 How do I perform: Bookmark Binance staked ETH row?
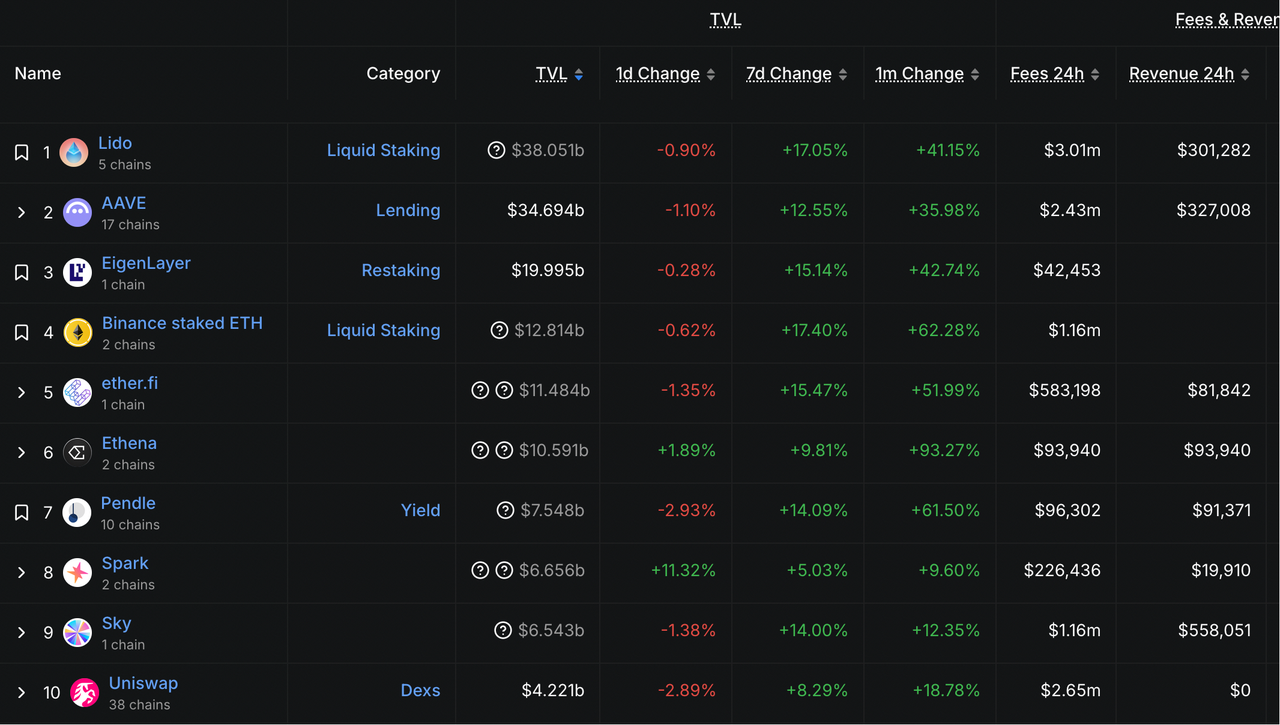pos(21,332)
